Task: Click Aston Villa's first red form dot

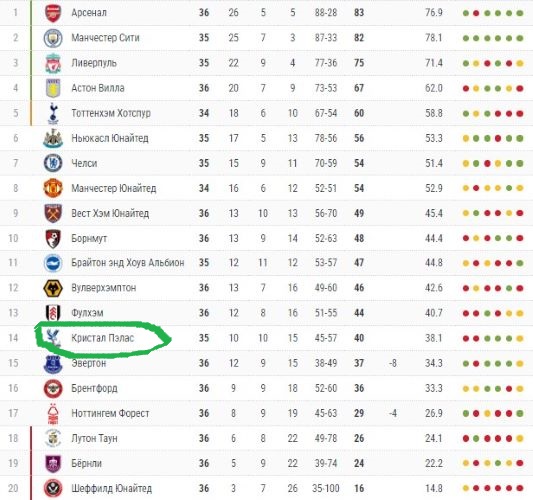Action: 466,88
